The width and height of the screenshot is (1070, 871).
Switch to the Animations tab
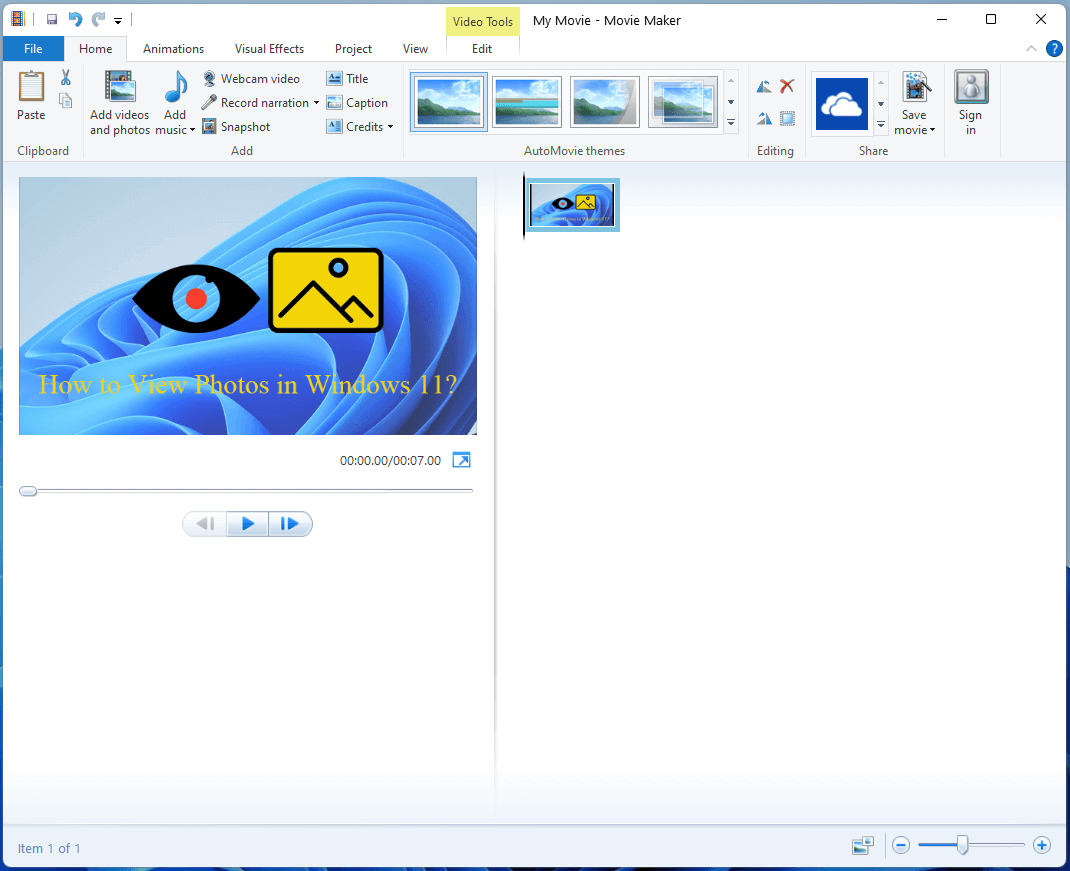click(173, 48)
